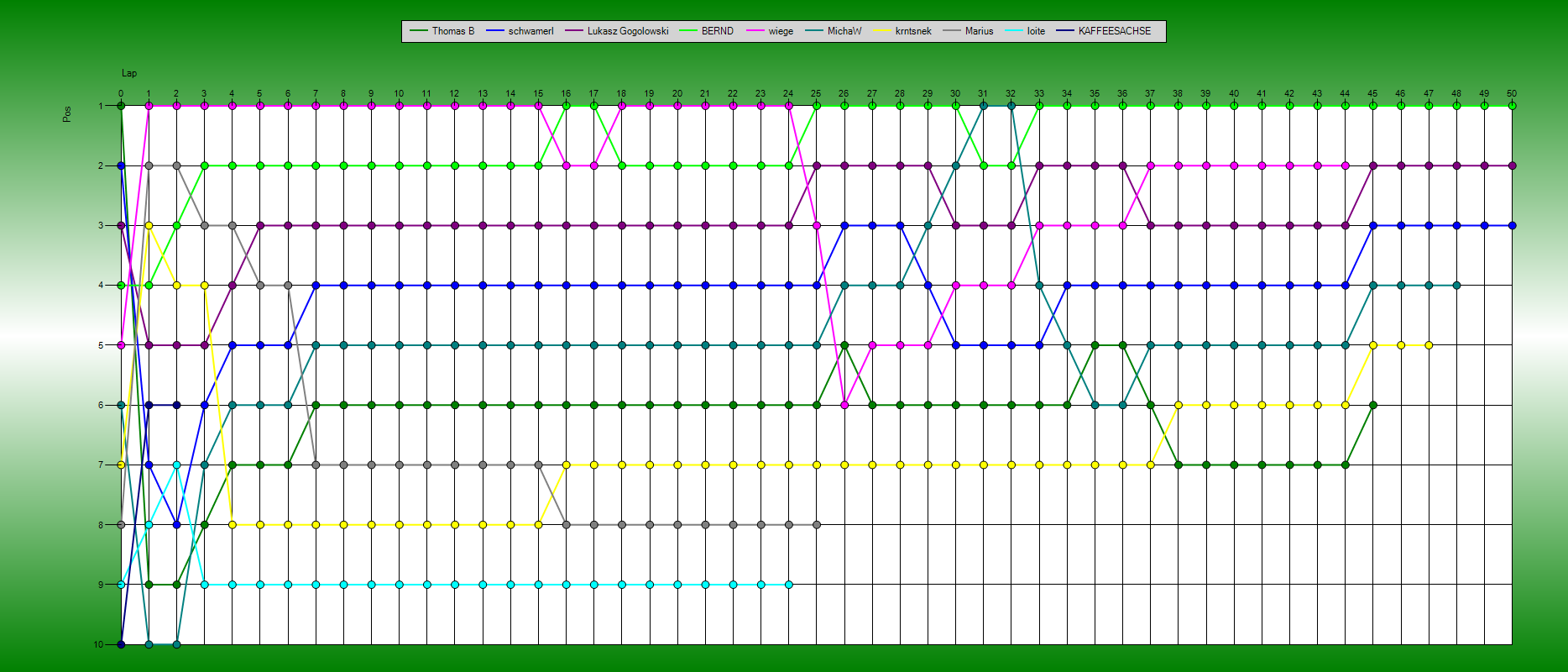The width and height of the screenshot is (1568, 672).
Task: Click the Thomas B legend entry
Action: coord(452,31)
